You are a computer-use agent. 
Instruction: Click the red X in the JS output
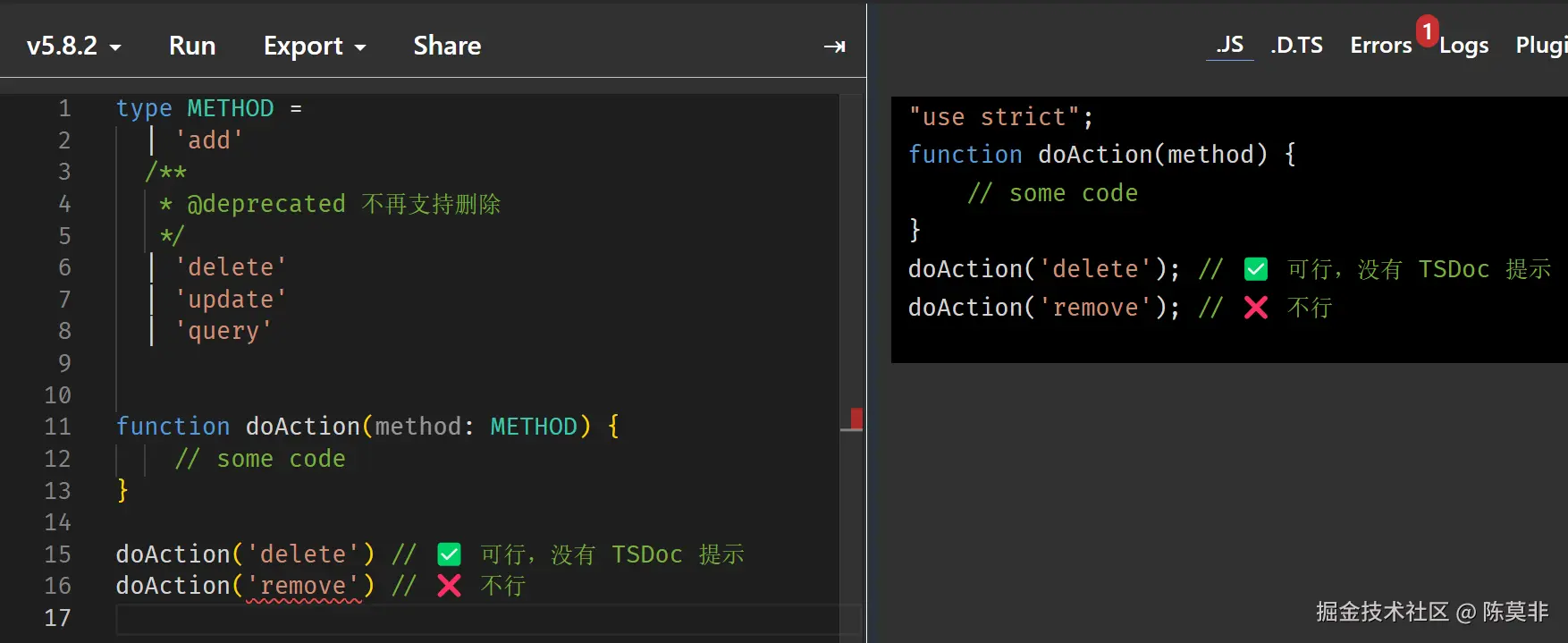[1255, 308]
